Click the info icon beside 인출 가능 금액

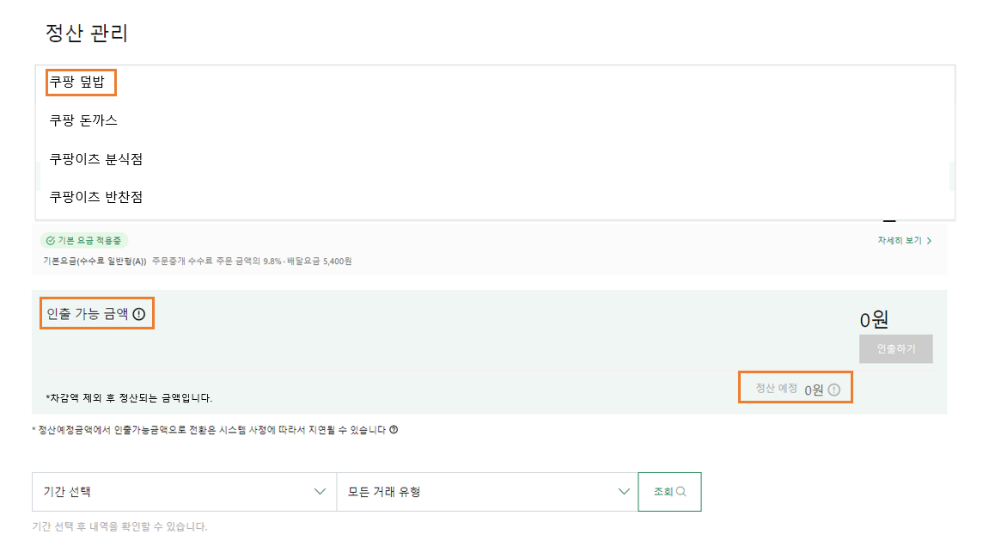[139, 314]
